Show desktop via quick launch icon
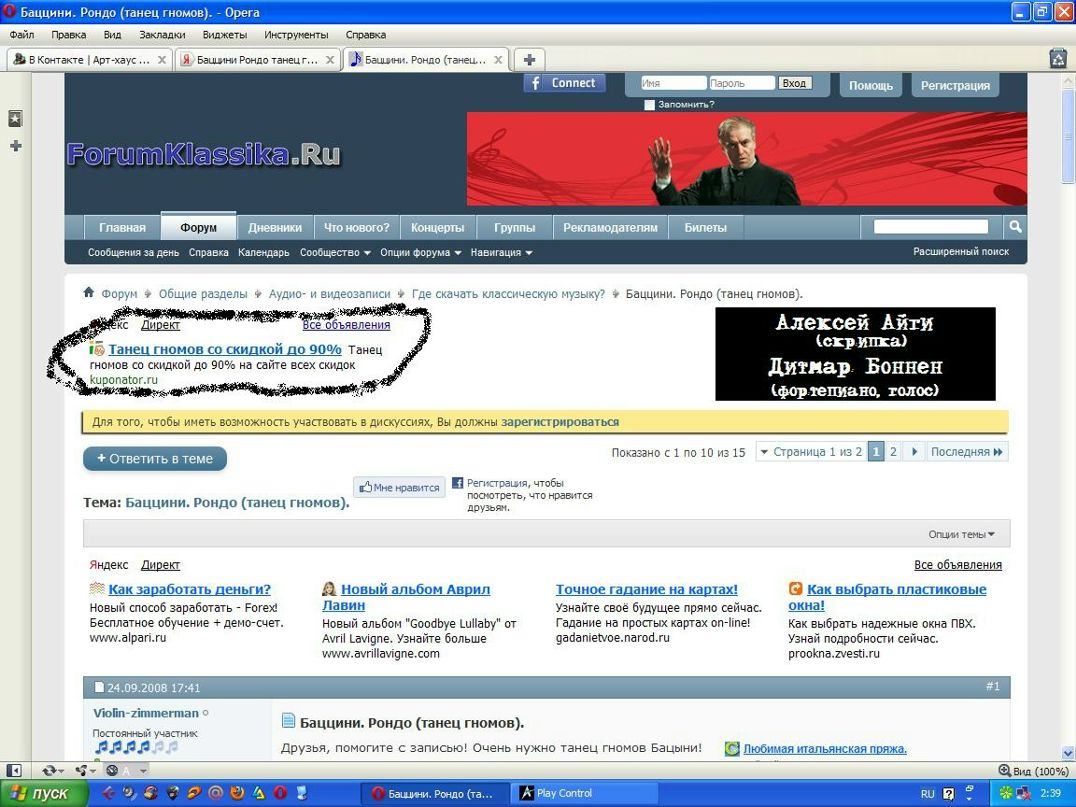 click(301, 793)
